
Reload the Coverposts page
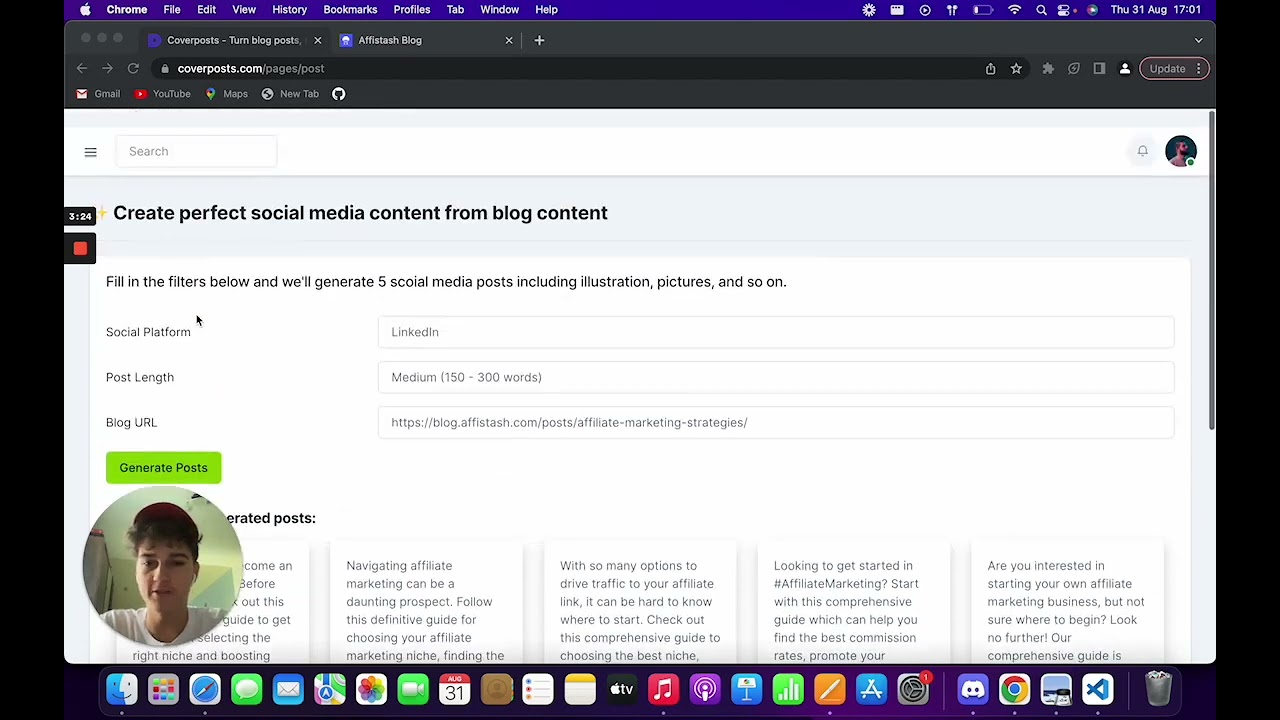133,69
